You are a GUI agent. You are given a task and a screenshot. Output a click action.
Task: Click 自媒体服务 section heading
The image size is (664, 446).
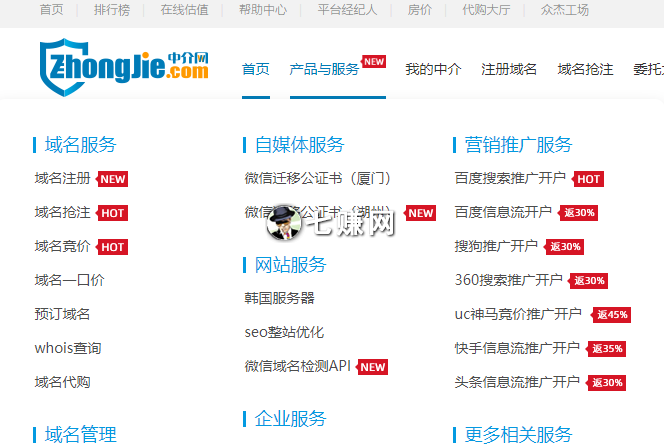tap(299, 145)
